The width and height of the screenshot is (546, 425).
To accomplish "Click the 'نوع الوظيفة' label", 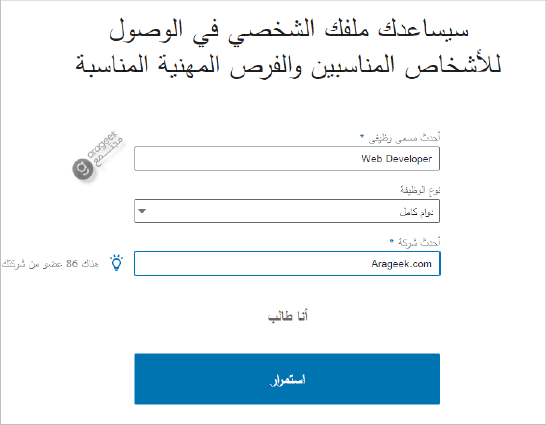I will point(420,190).
